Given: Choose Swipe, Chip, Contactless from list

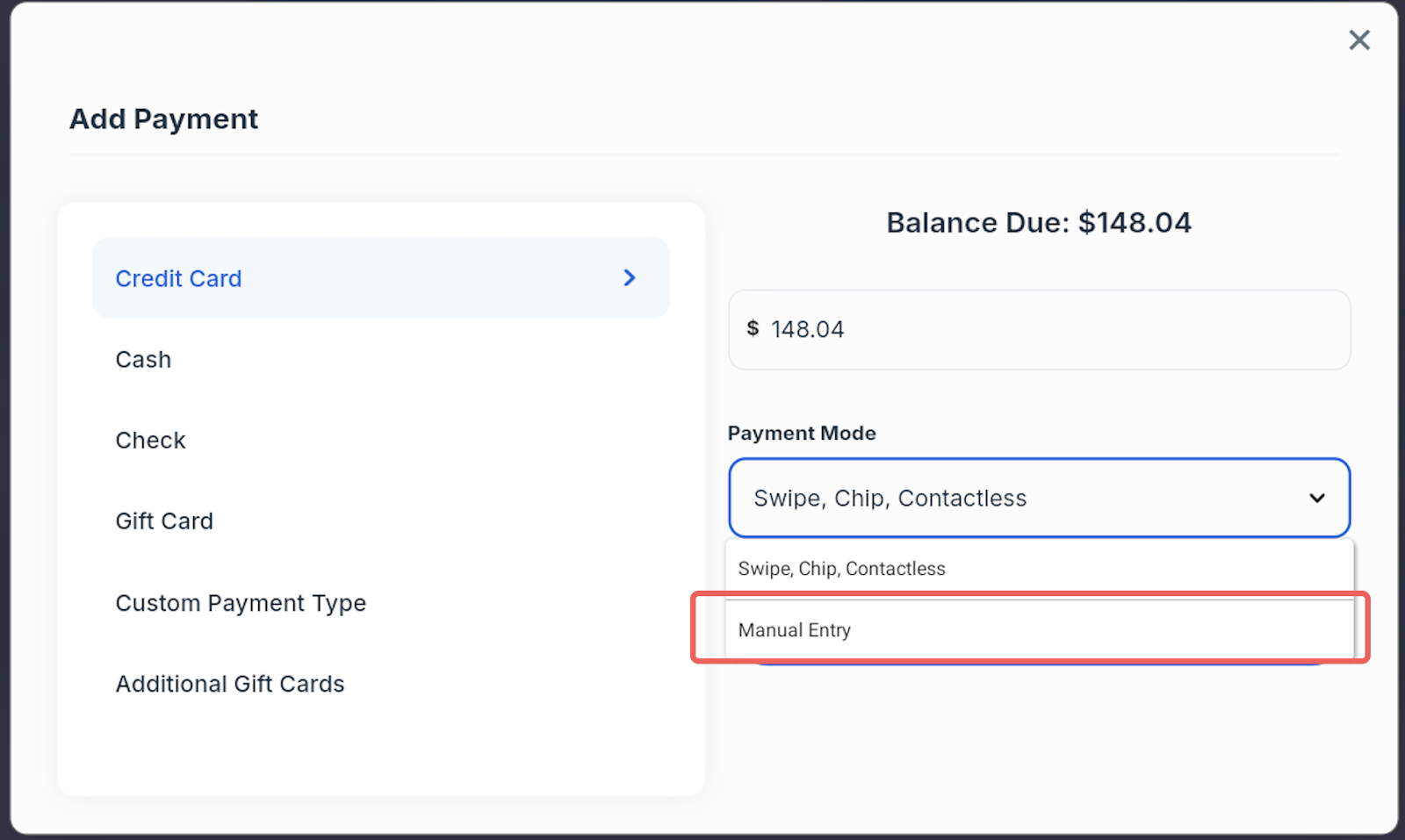Looking at the screenshot, I should pyautogui.click(x=841, y=569).
